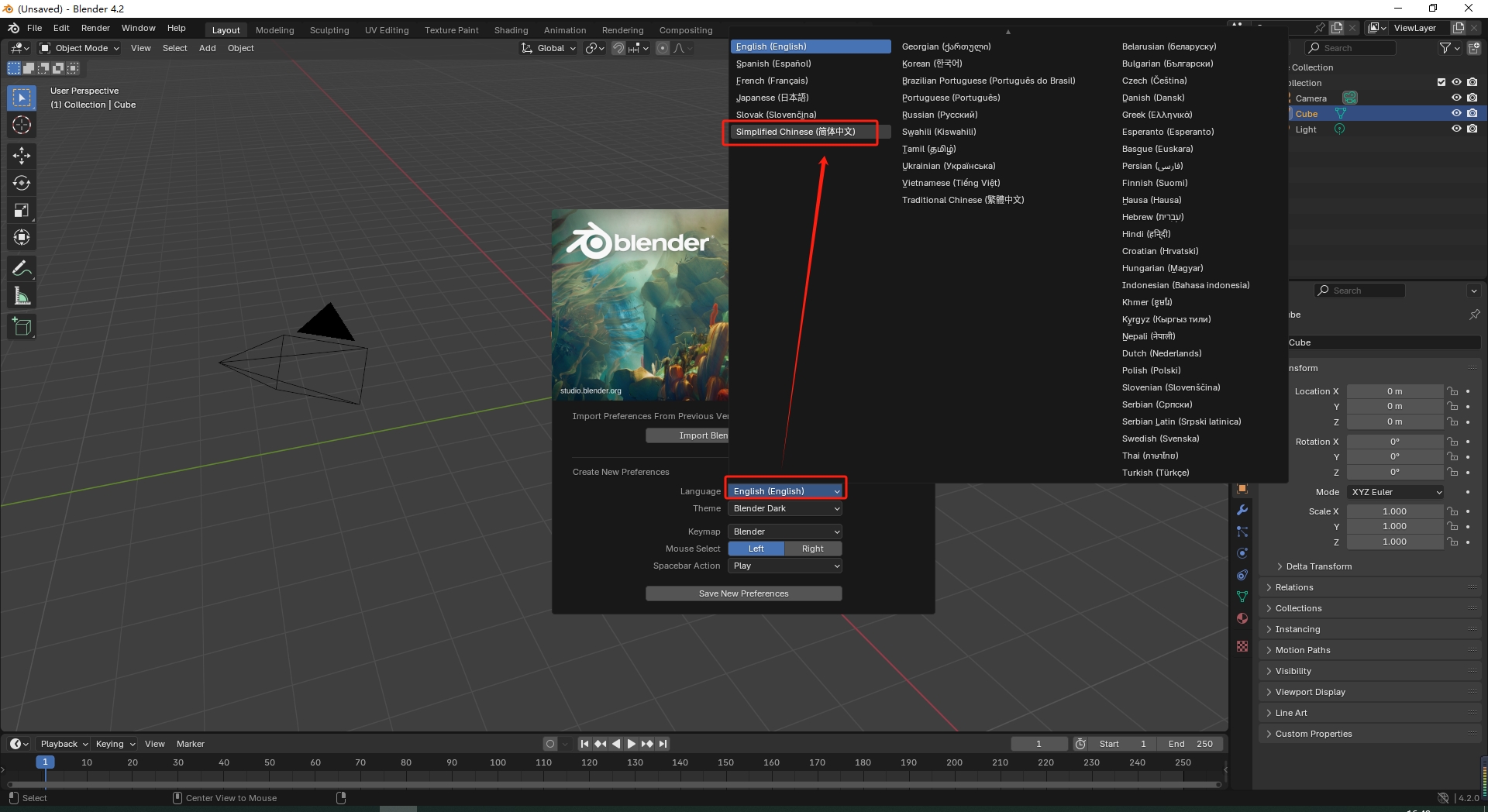Open the rotation Mode dropdown showing XYZ Euler
Image resolution: width=1488 pixels, height=812 pixels.
pyautogui.click(x=1395, y=492)
